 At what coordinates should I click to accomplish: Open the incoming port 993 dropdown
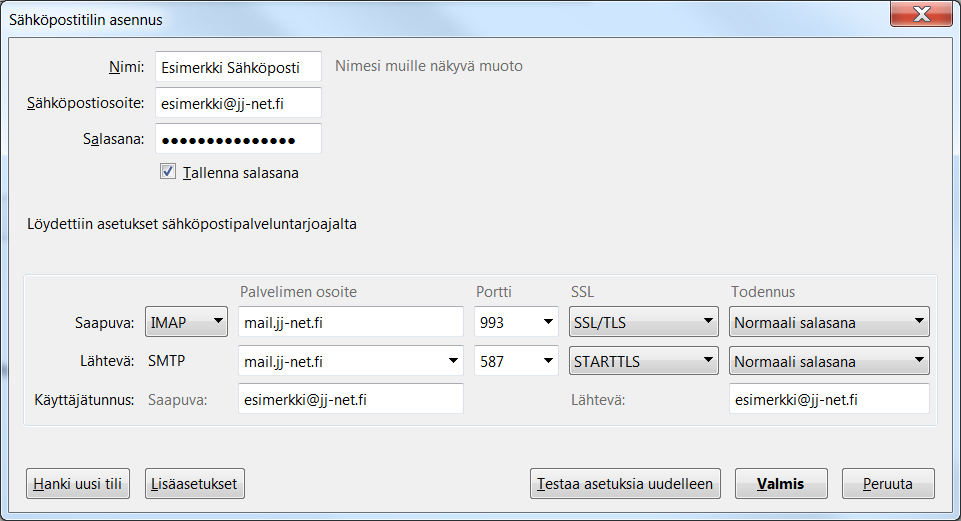[516, 322]
